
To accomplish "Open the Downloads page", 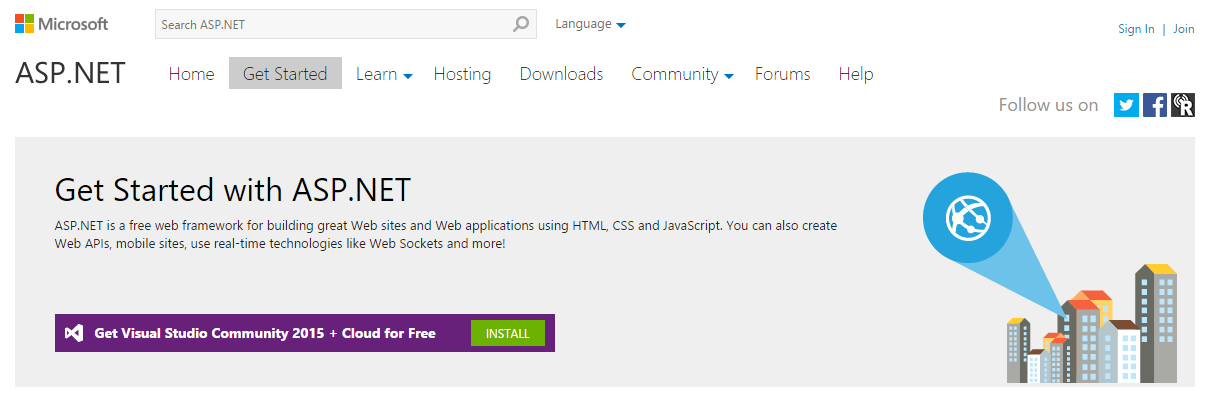I will [561, 74].
